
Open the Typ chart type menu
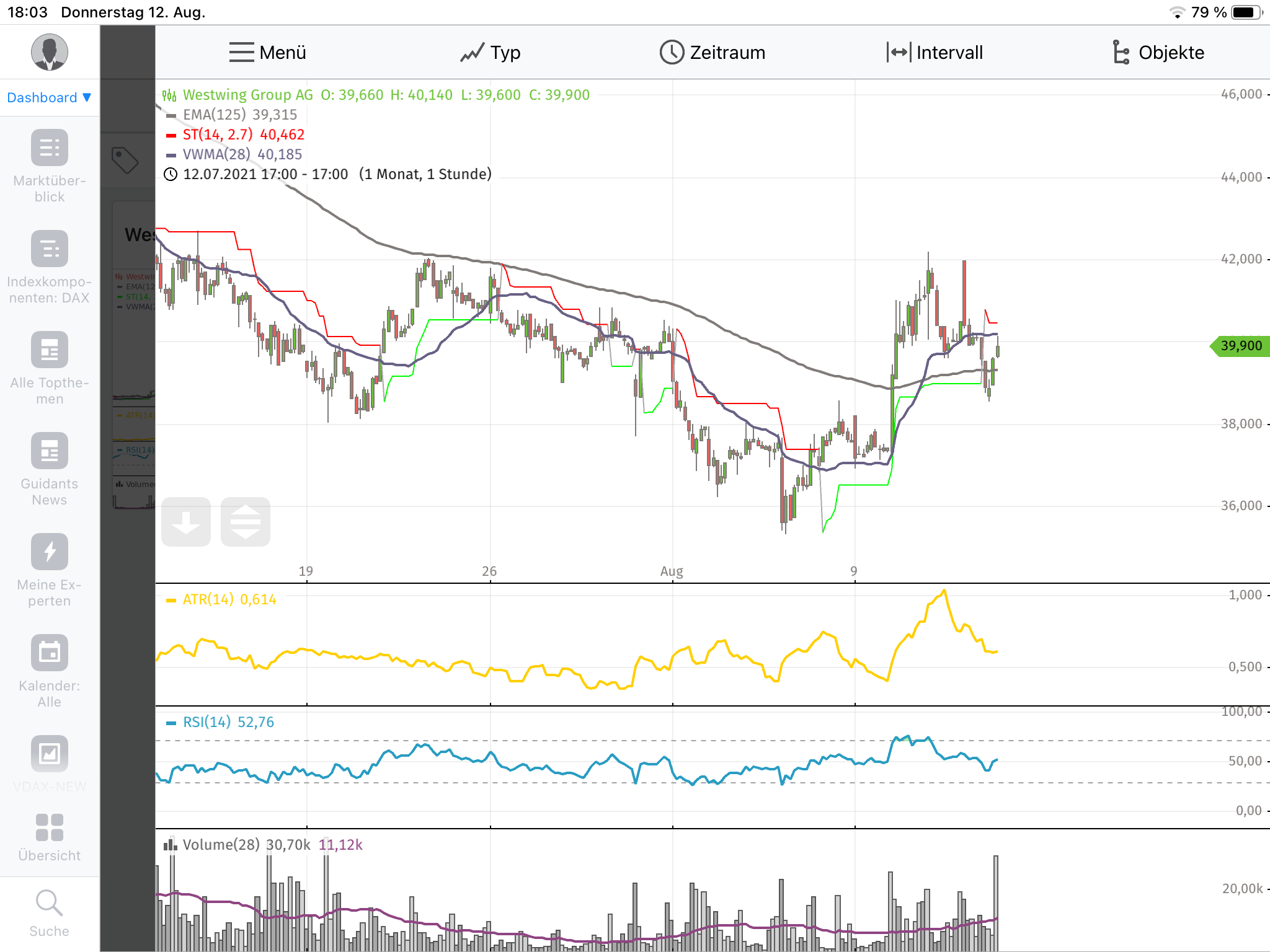click(490, 53)
